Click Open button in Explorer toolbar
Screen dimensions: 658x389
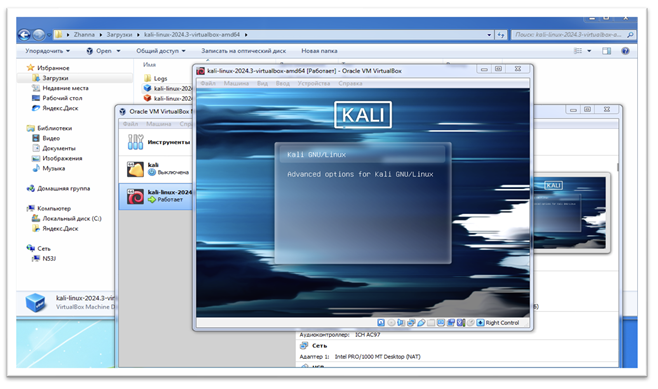coord(99,51)
